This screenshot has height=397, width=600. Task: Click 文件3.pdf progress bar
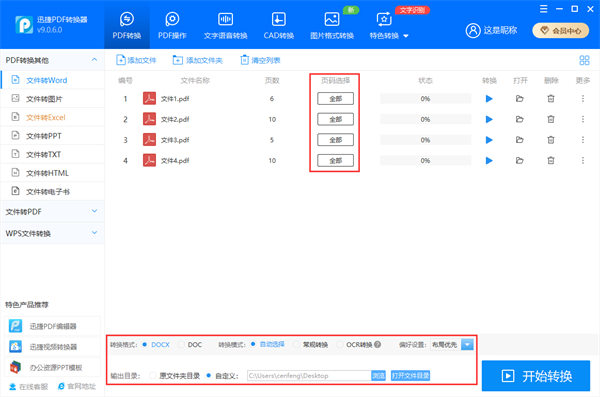(426, 140)
